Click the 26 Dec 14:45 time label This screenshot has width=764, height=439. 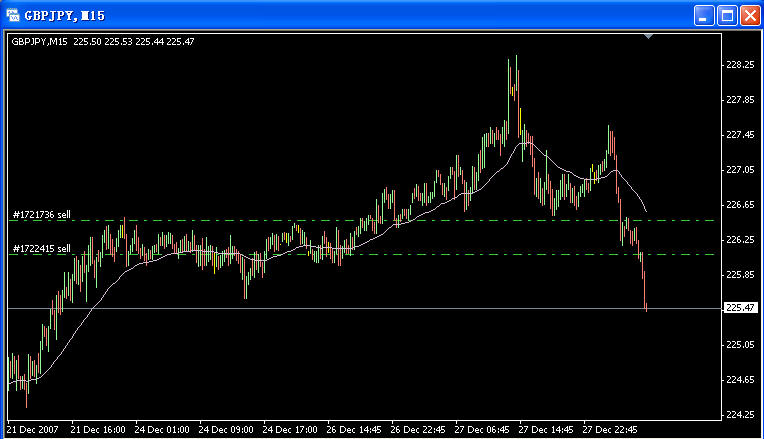point(354,430)
